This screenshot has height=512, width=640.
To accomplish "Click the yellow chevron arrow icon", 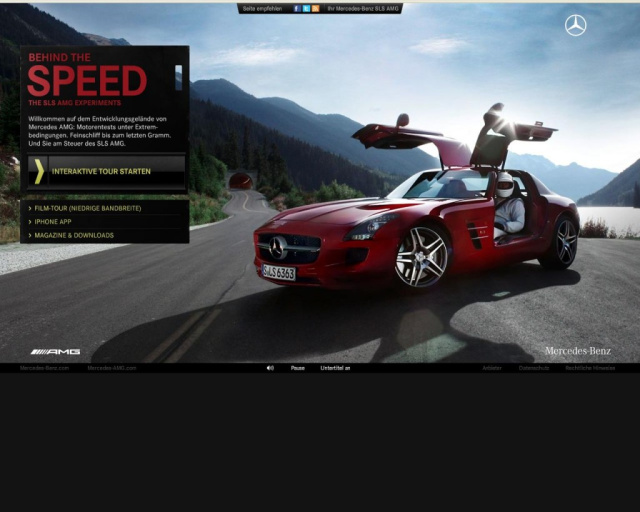I will tap(39, 171).
